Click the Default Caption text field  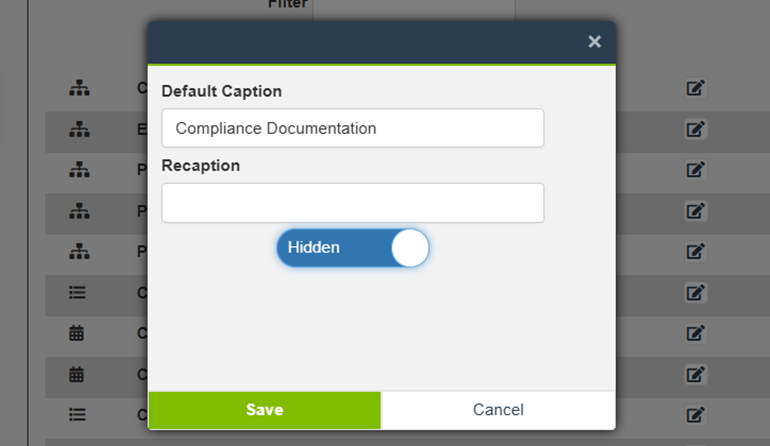click(x=352, y=128)
